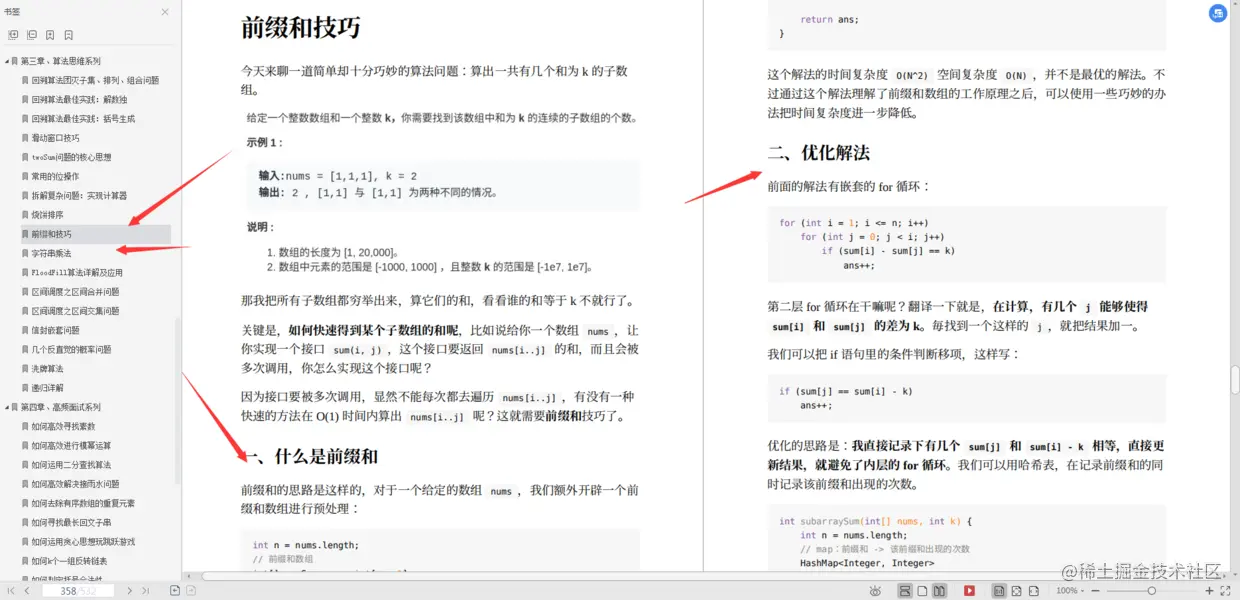Enable continuous scrolling view
Viewport: 1240px width, 600px height.
click(x=905, y=591)
